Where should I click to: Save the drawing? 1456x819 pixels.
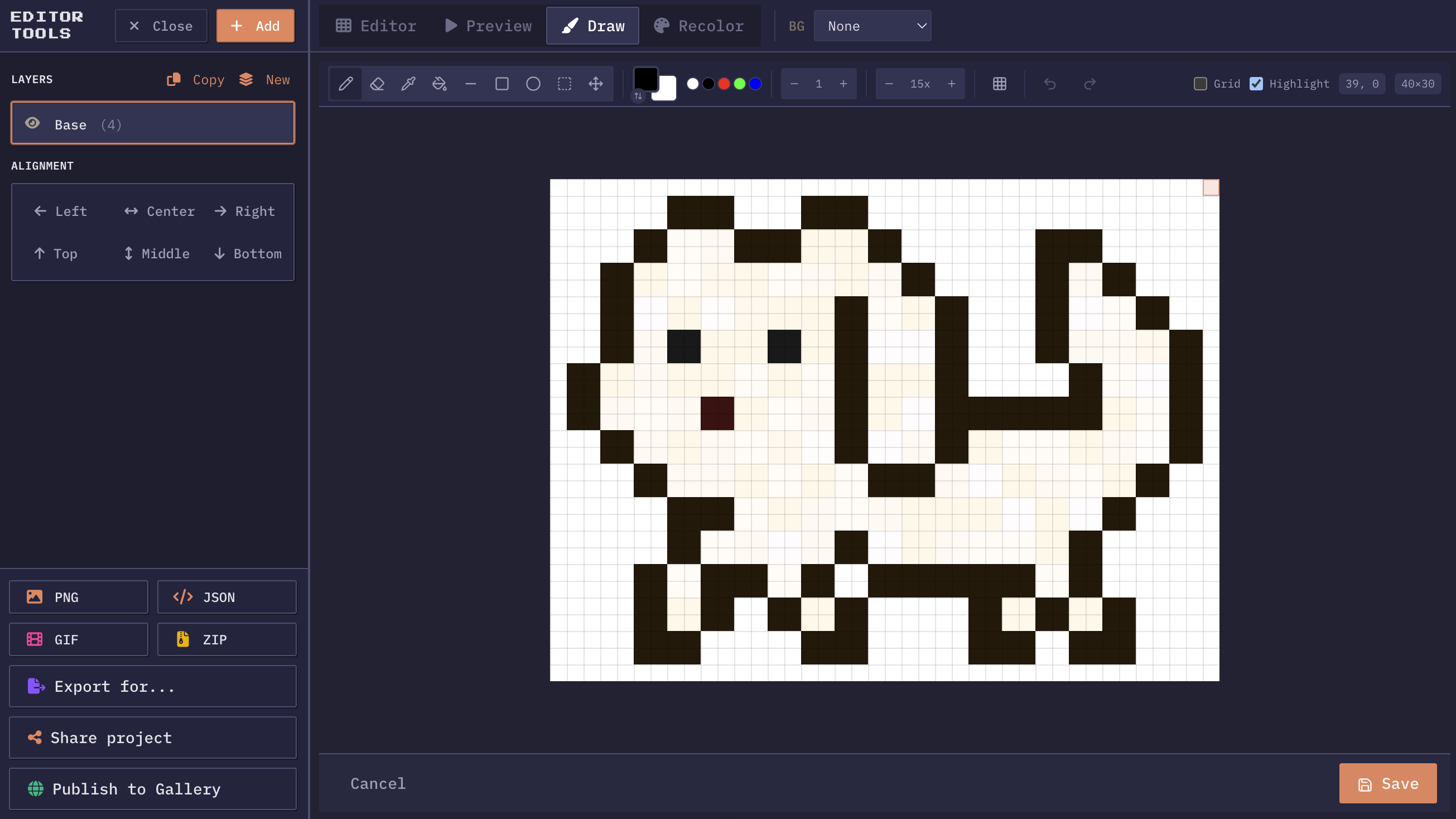coord(1387,783)
